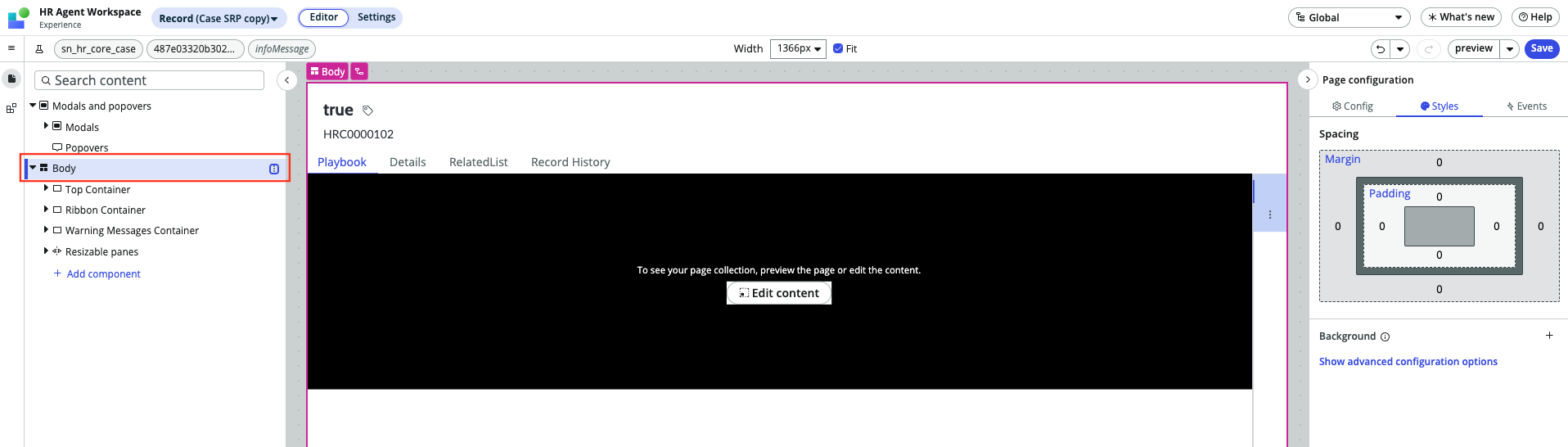
Task: Open the content tree page icon
Action: tap(11, 79)
